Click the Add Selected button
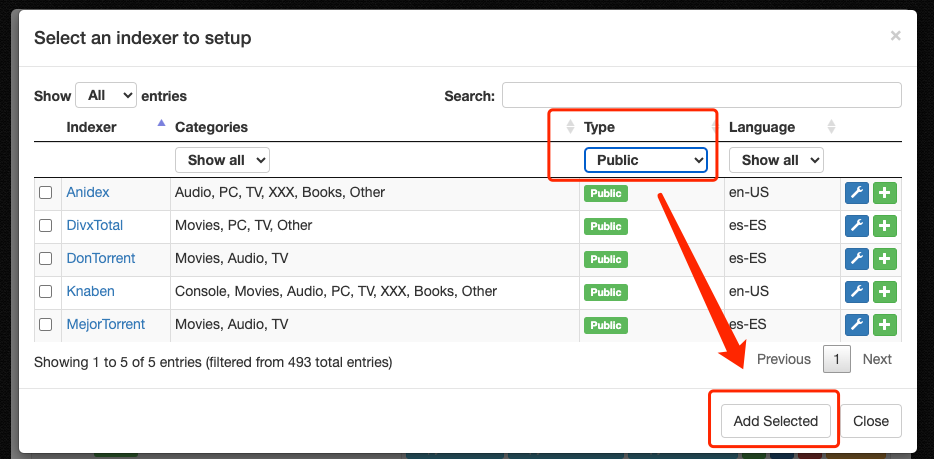This screenshot has width=934, height=459. click(x=775, y=421)
